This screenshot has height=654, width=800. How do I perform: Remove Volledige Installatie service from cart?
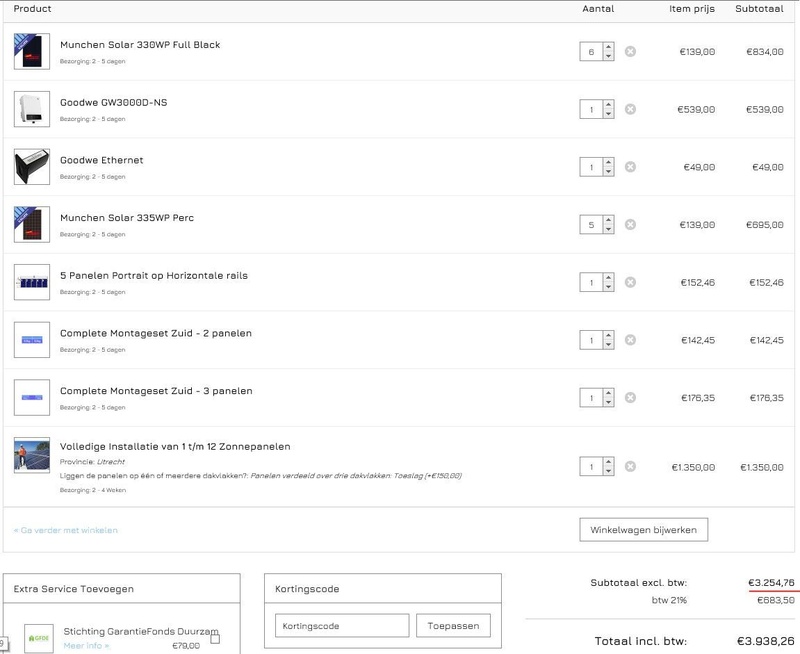click(630, 467)
